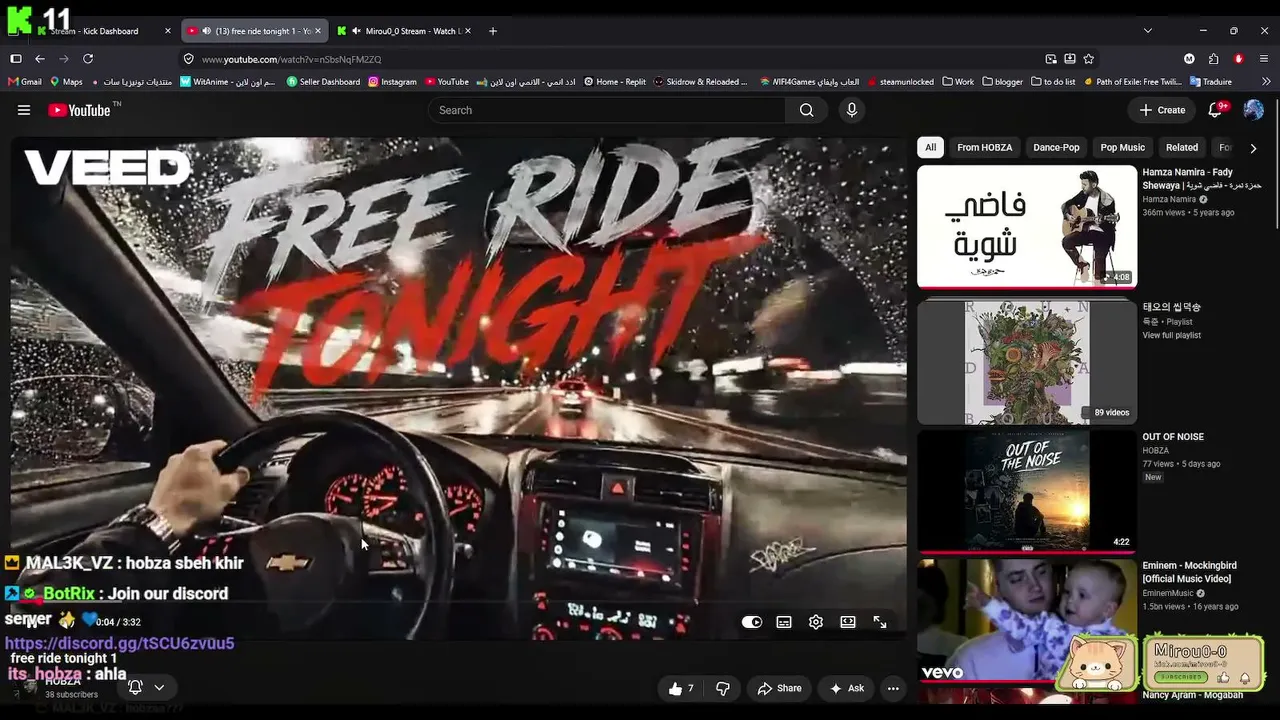Dislike the video
The width and height of the screenshot is (1280, 720).
pyautogui.click(x=722, y=688)
